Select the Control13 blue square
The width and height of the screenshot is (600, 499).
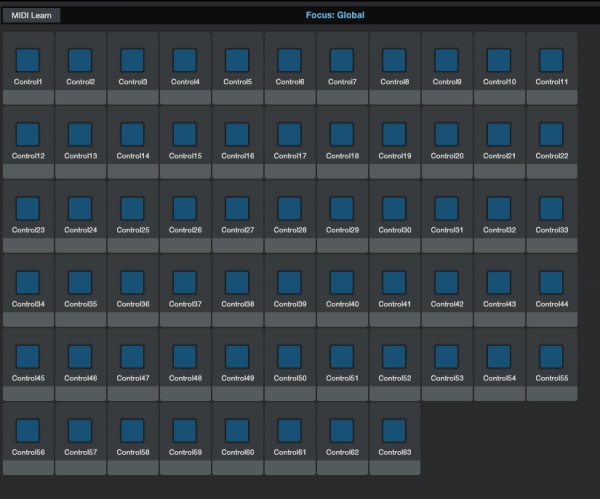point(80,134)
